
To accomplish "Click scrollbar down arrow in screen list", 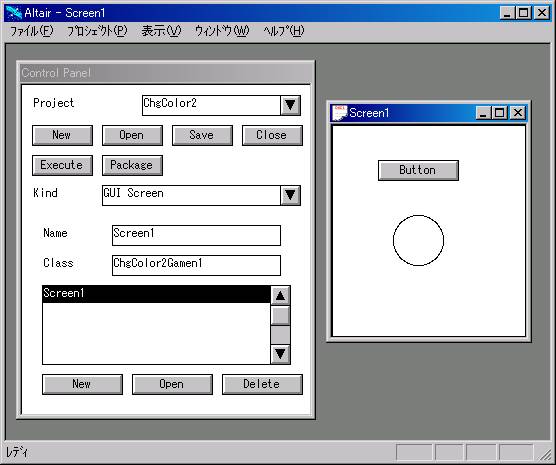I will [280, 354].
